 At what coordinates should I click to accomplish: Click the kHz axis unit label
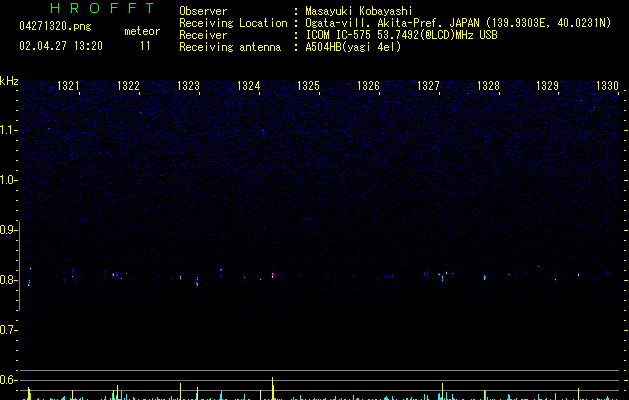pyautogui.click(x=9, y=81)
